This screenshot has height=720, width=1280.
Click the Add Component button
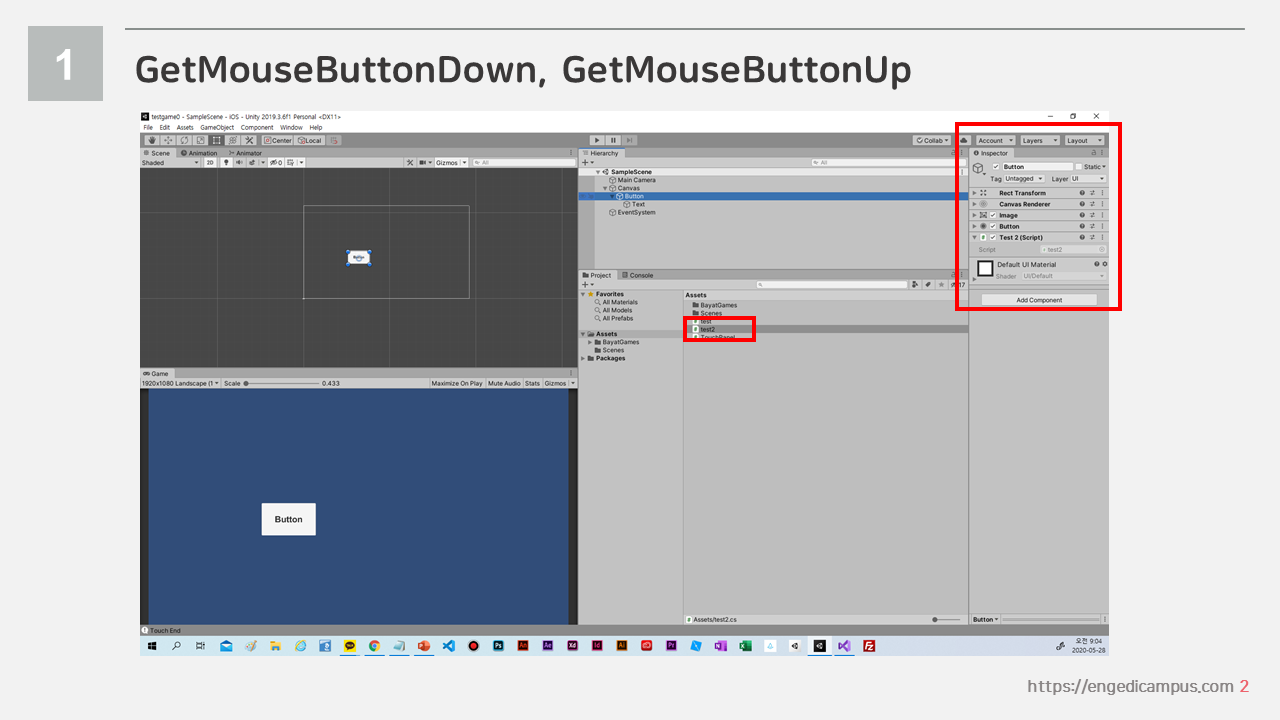[x=1039, y=300]
